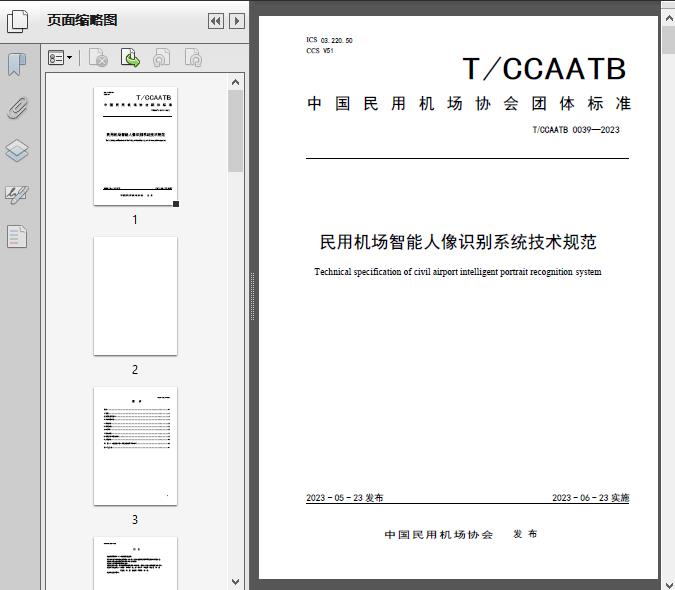Click rotate pages clockwise icon
Image resolution: width=675 pixels, height=590 pixels.
click(193, 58)
